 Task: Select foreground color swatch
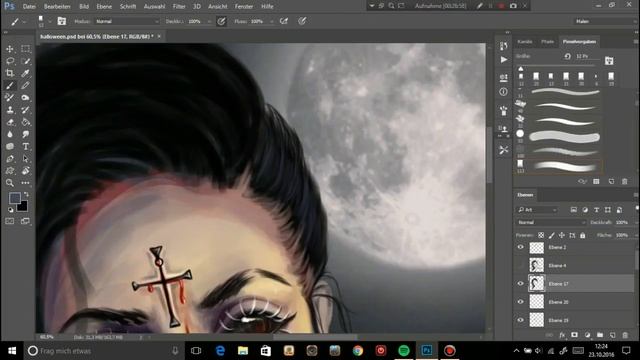(15, 198)
